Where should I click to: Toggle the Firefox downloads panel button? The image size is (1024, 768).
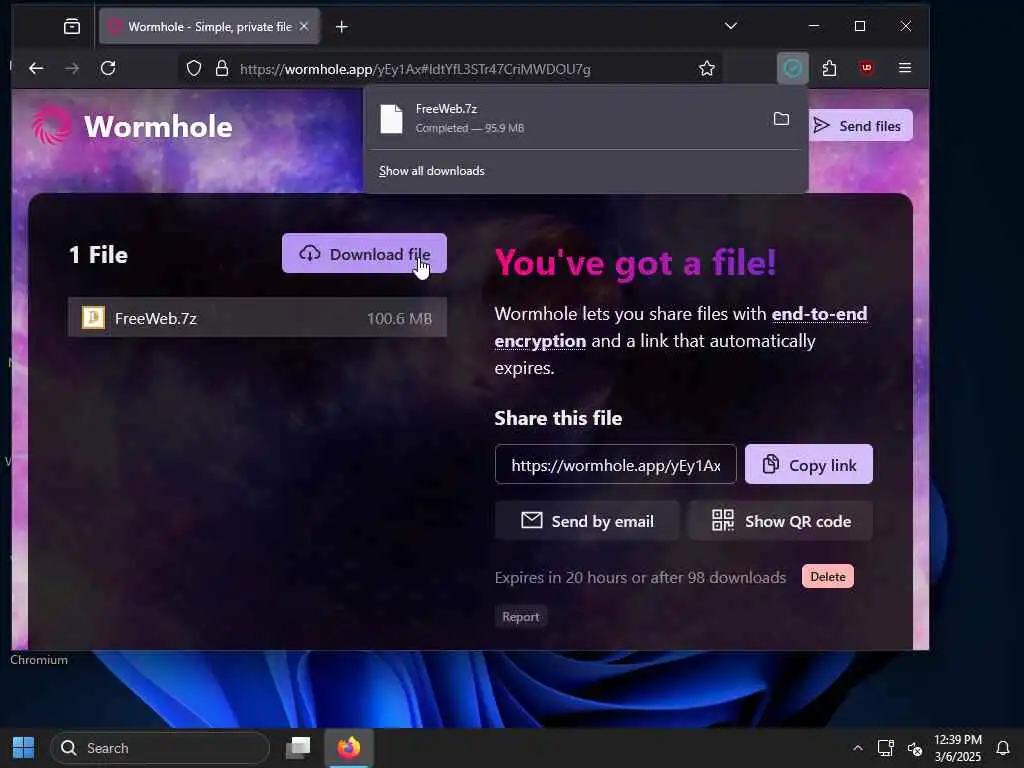[793, 68]
